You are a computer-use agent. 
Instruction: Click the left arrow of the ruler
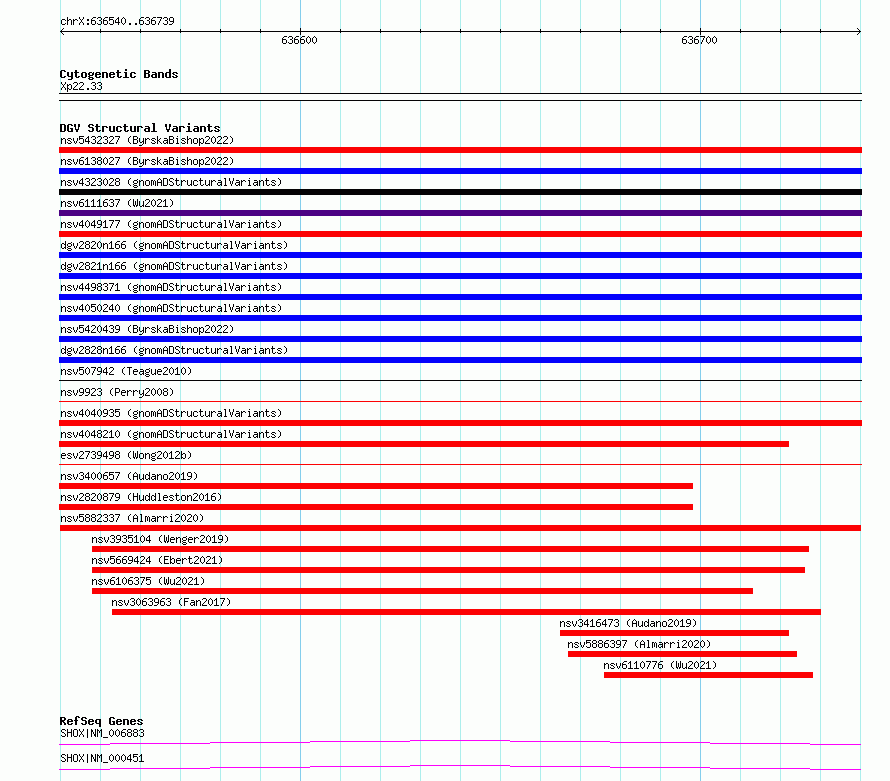click(62, 32)
